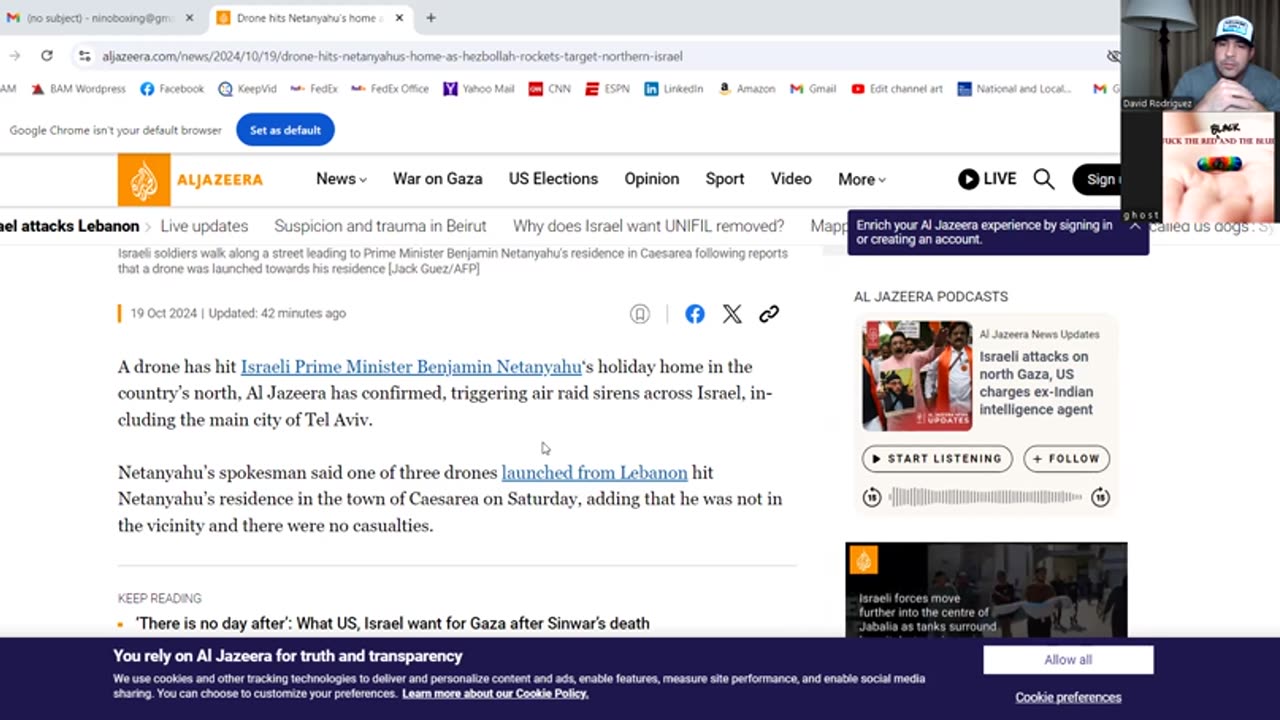This screenshot has width=1280, height=720.
Task: Rewind the podcast 15 seconds
Action: (872, 497)
